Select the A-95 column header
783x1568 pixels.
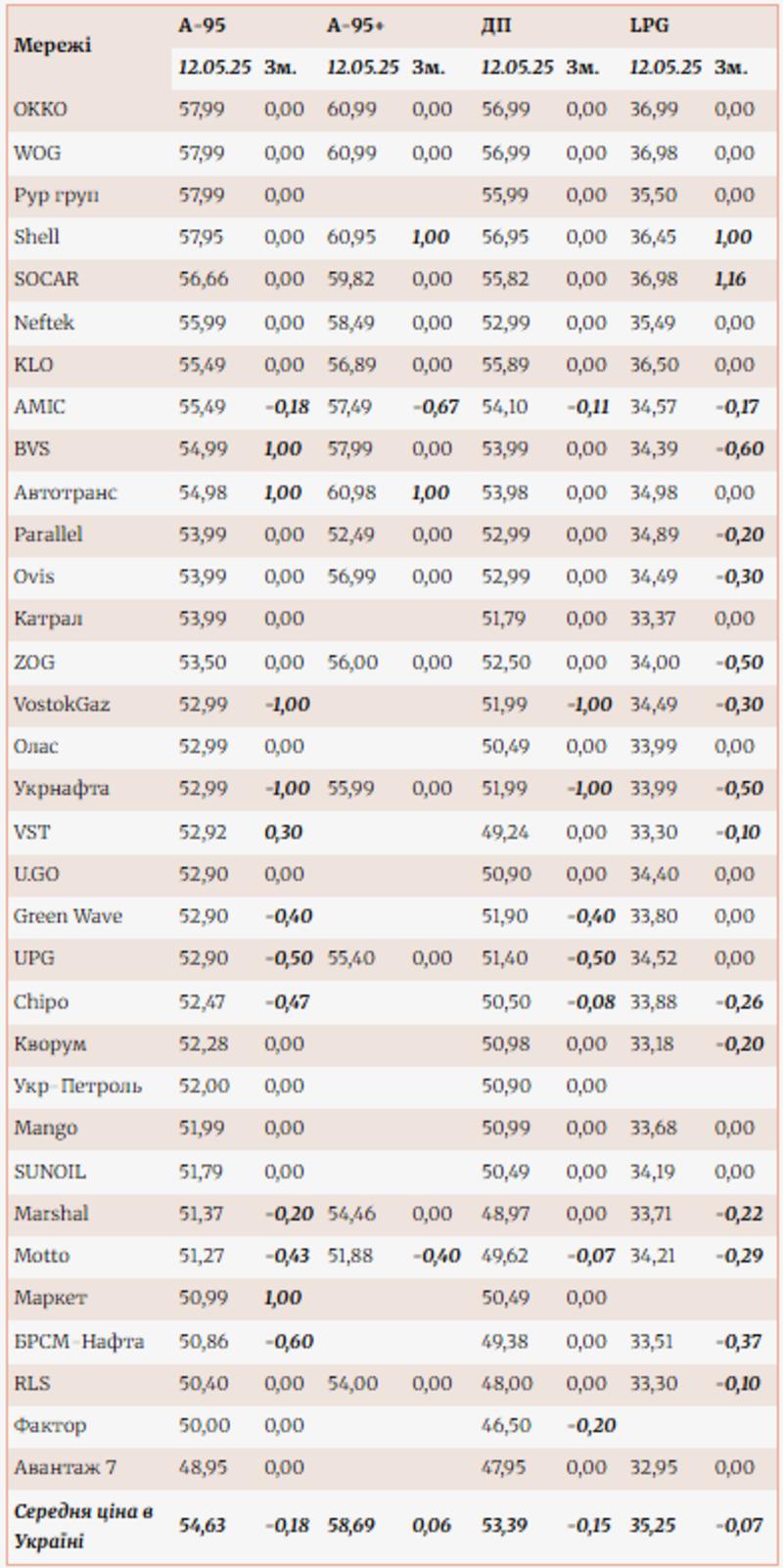[202, 24]
